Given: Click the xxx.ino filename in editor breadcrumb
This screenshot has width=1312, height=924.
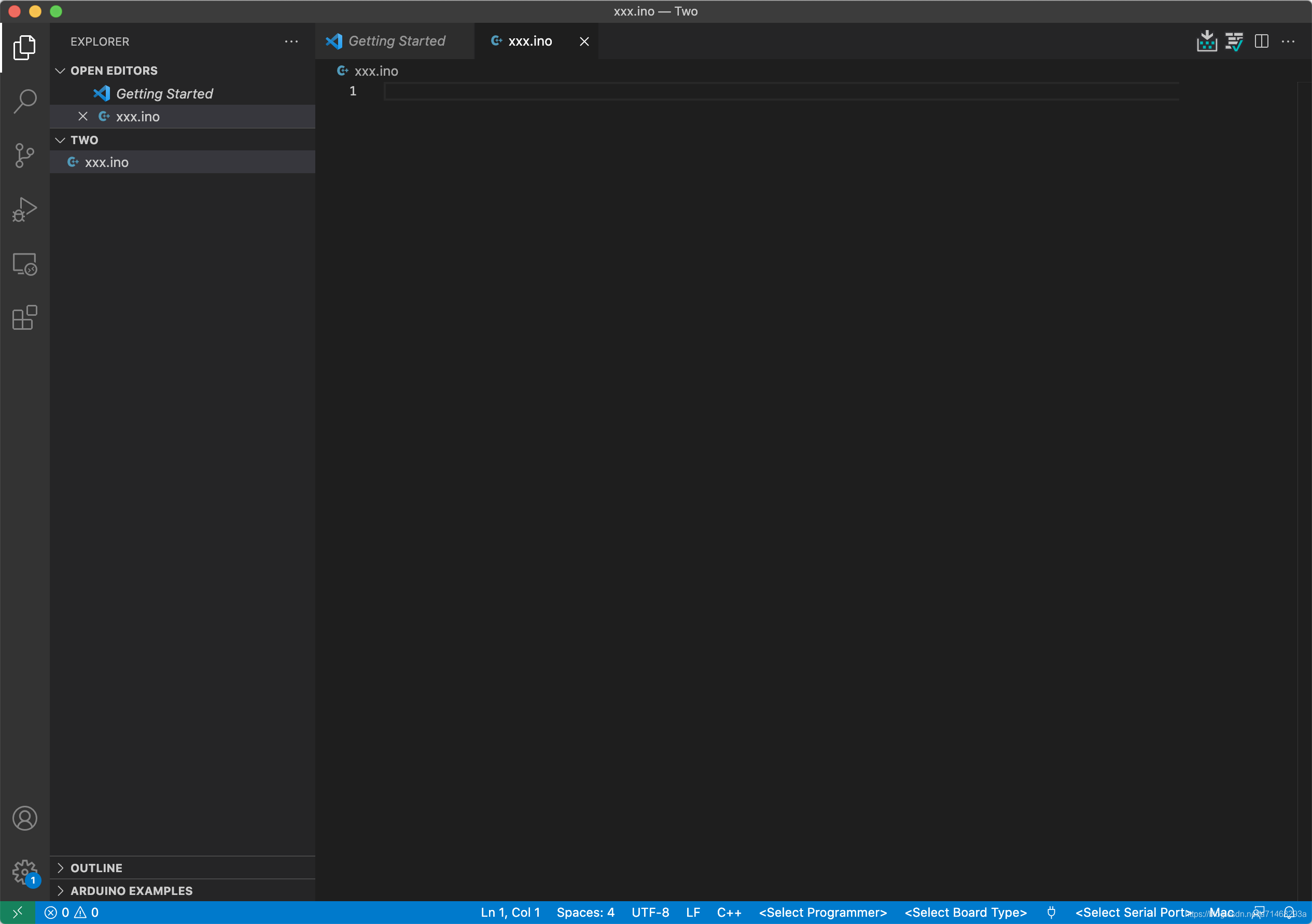Looking at the screenshot, I should pyautogui.click(x=377, y=71).
